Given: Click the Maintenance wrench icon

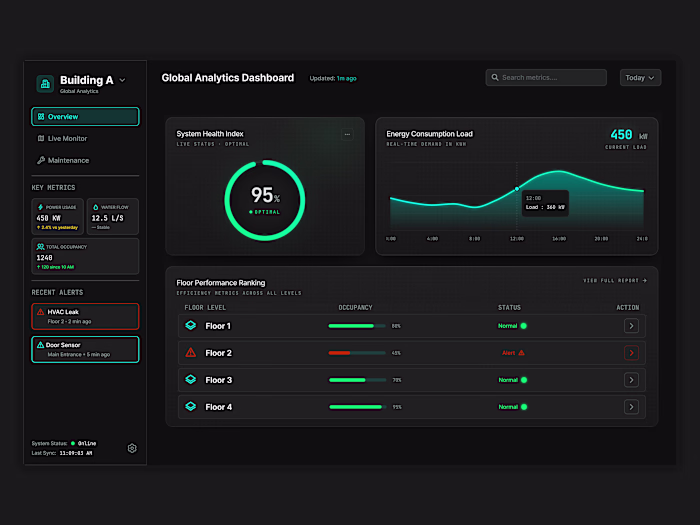Looking at the screenshot, I should click(41, 160).
